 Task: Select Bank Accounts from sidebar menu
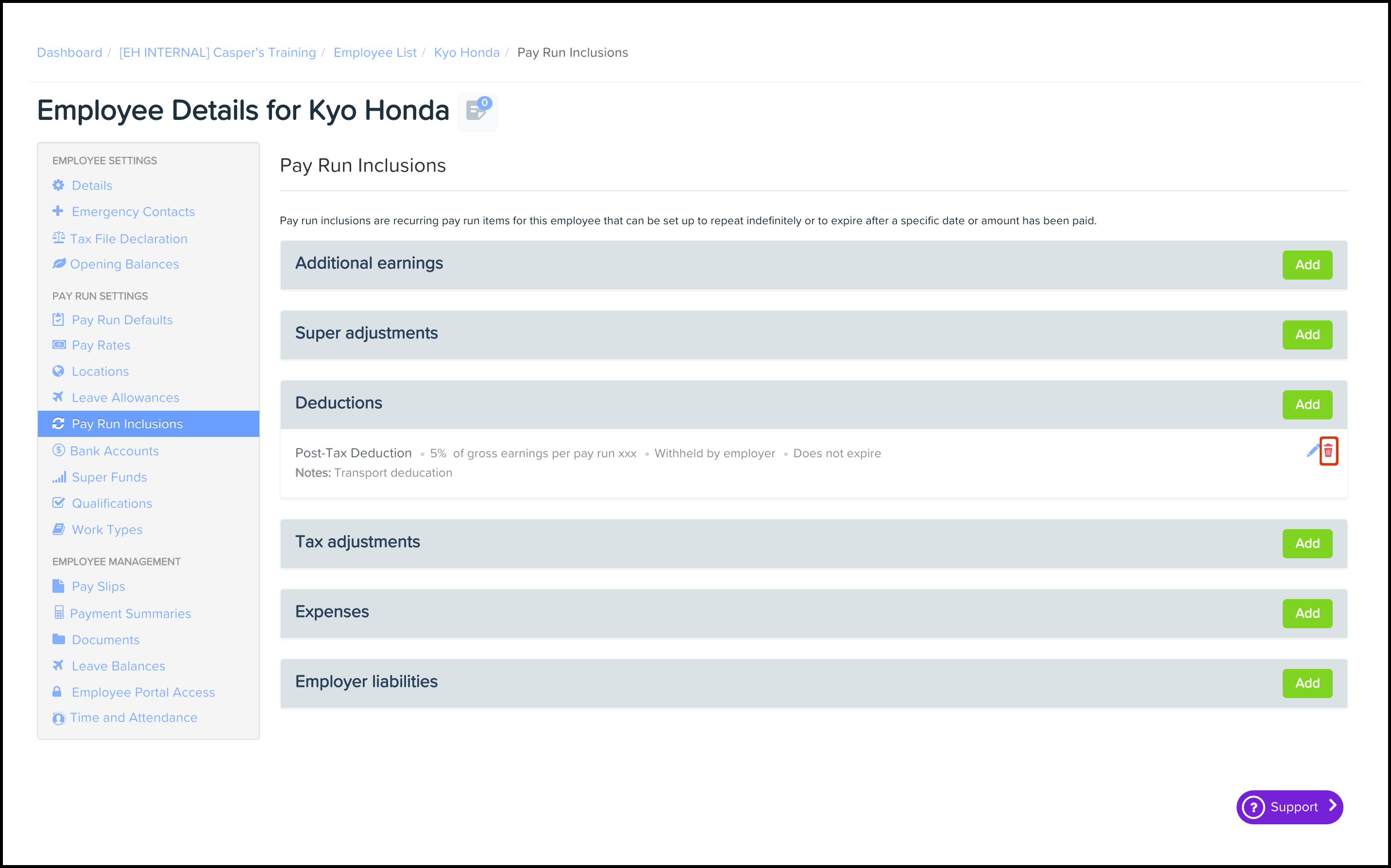[x=114, y=451]
